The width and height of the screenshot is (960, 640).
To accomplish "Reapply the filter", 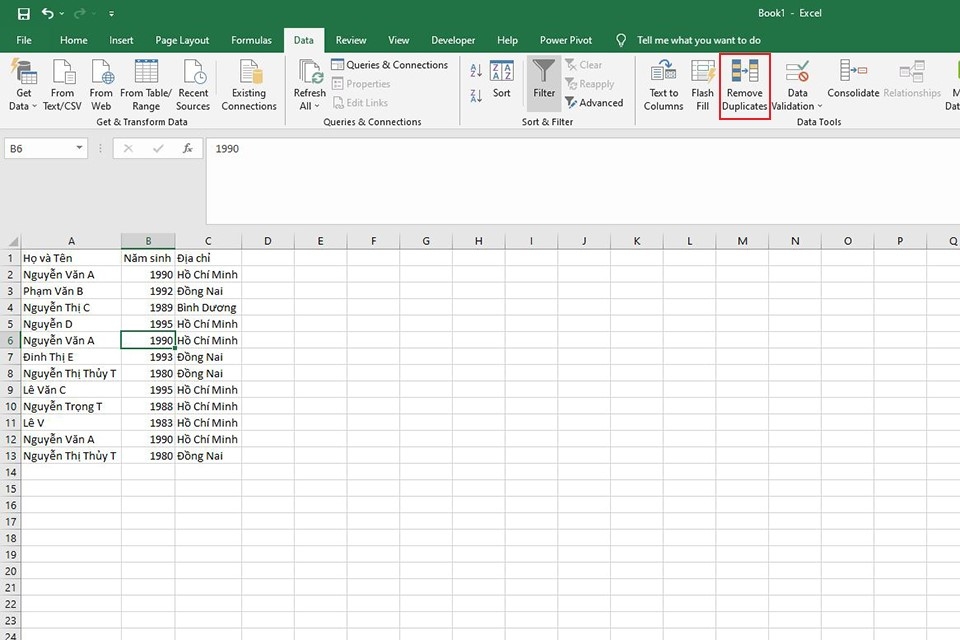I will (x=589, y=84).
